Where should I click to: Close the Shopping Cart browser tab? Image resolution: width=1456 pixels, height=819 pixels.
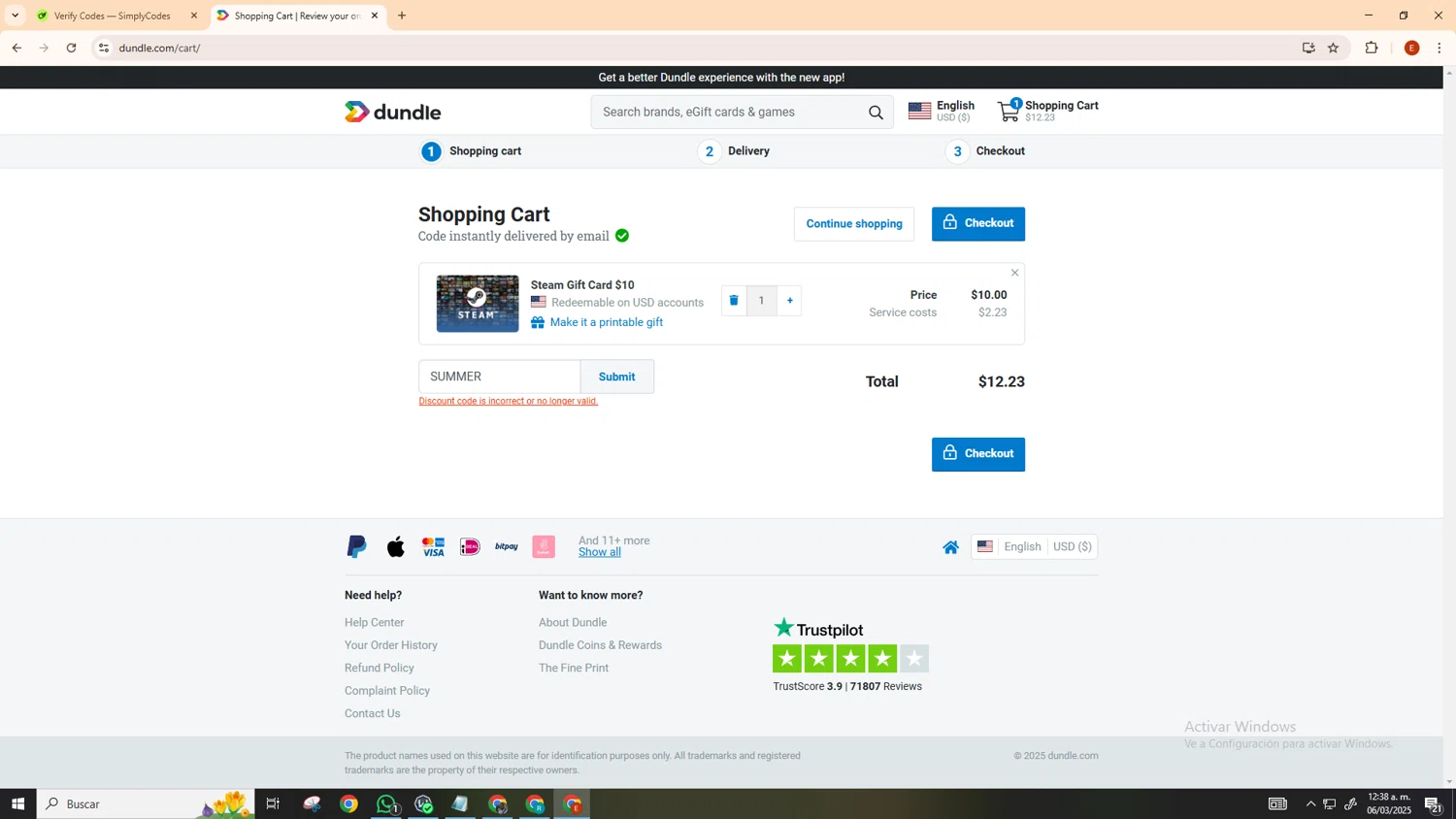tap(375, 16)
